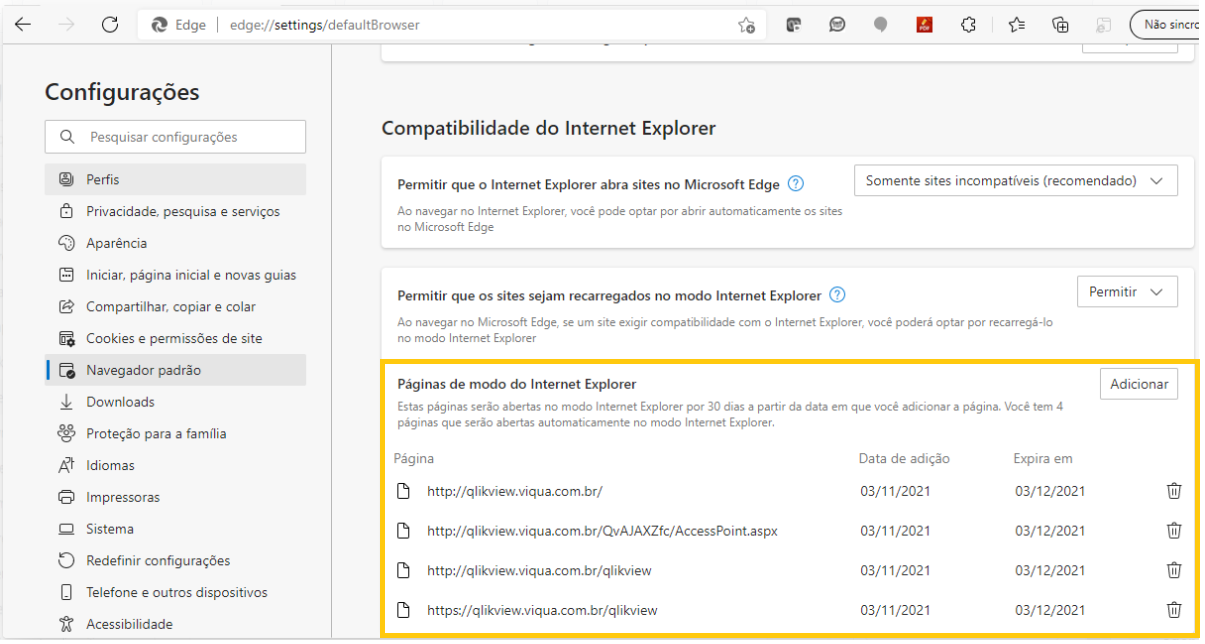Open Somente sites incompatíveis dropdown
This screenshot has width=1205, height=644.
click(1015, 181)
